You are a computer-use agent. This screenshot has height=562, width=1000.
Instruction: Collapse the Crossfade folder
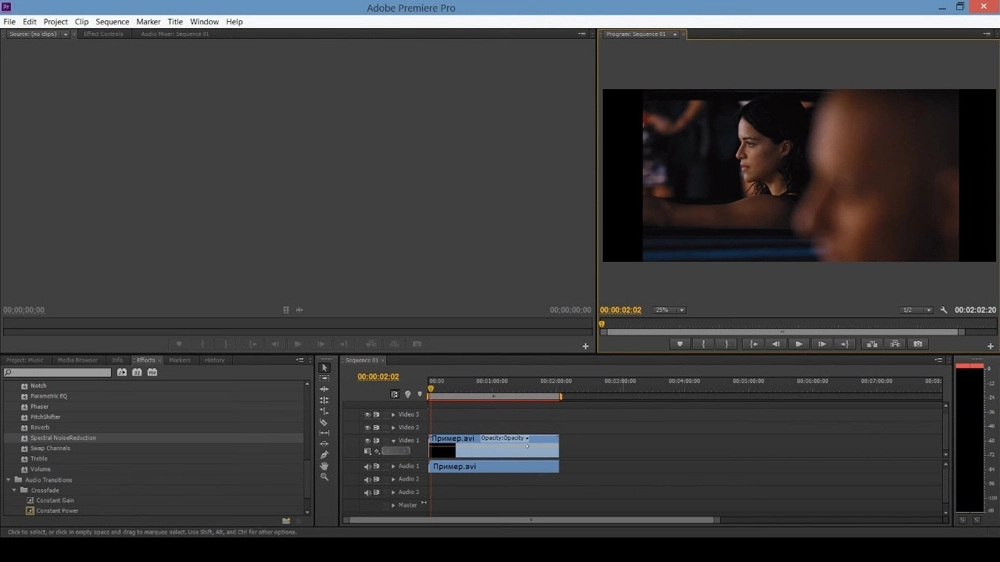pyautogui.click(x=14, y=490)
